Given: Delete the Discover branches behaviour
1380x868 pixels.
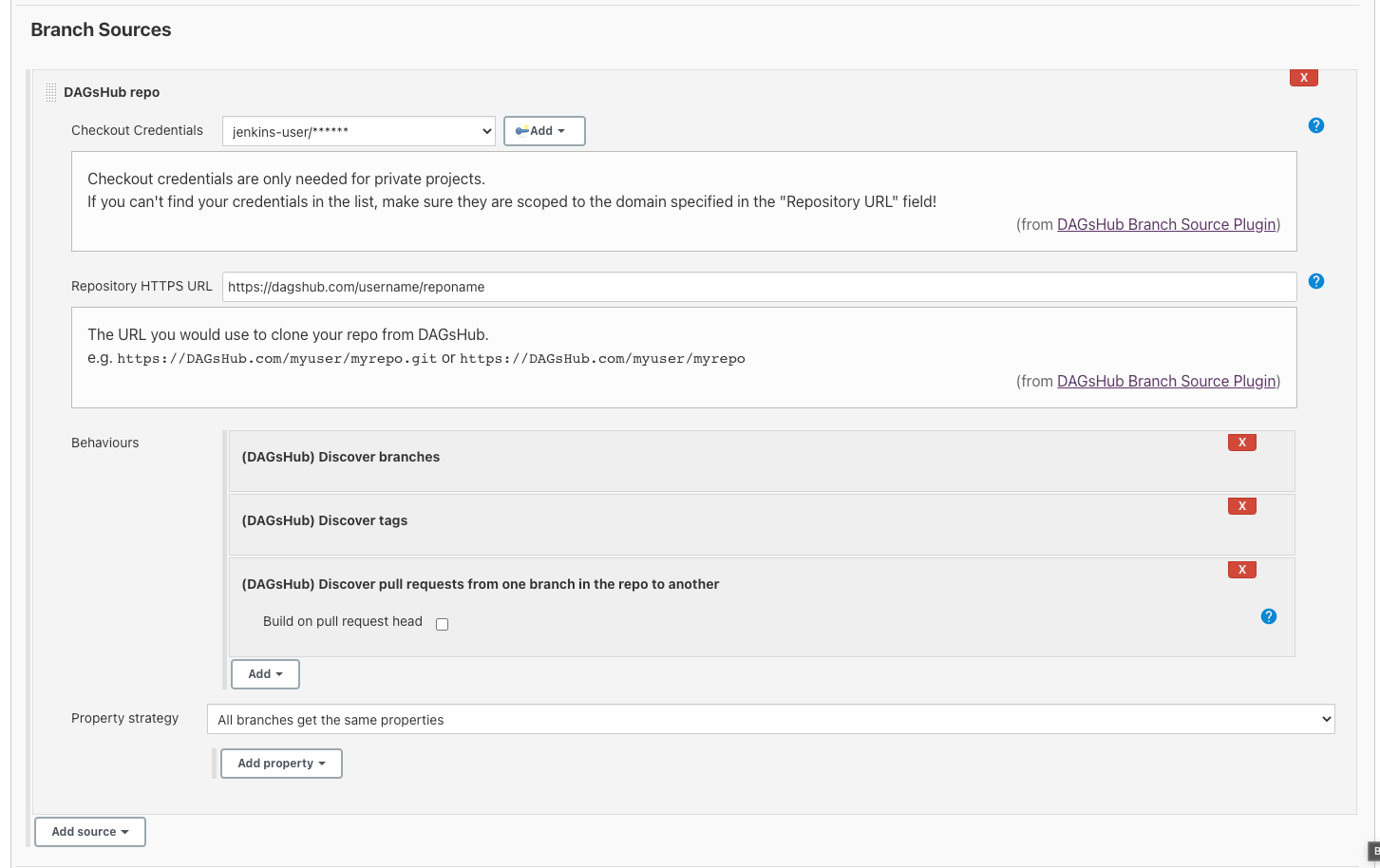Looking at the screenshot, I should coord(1241,442).
